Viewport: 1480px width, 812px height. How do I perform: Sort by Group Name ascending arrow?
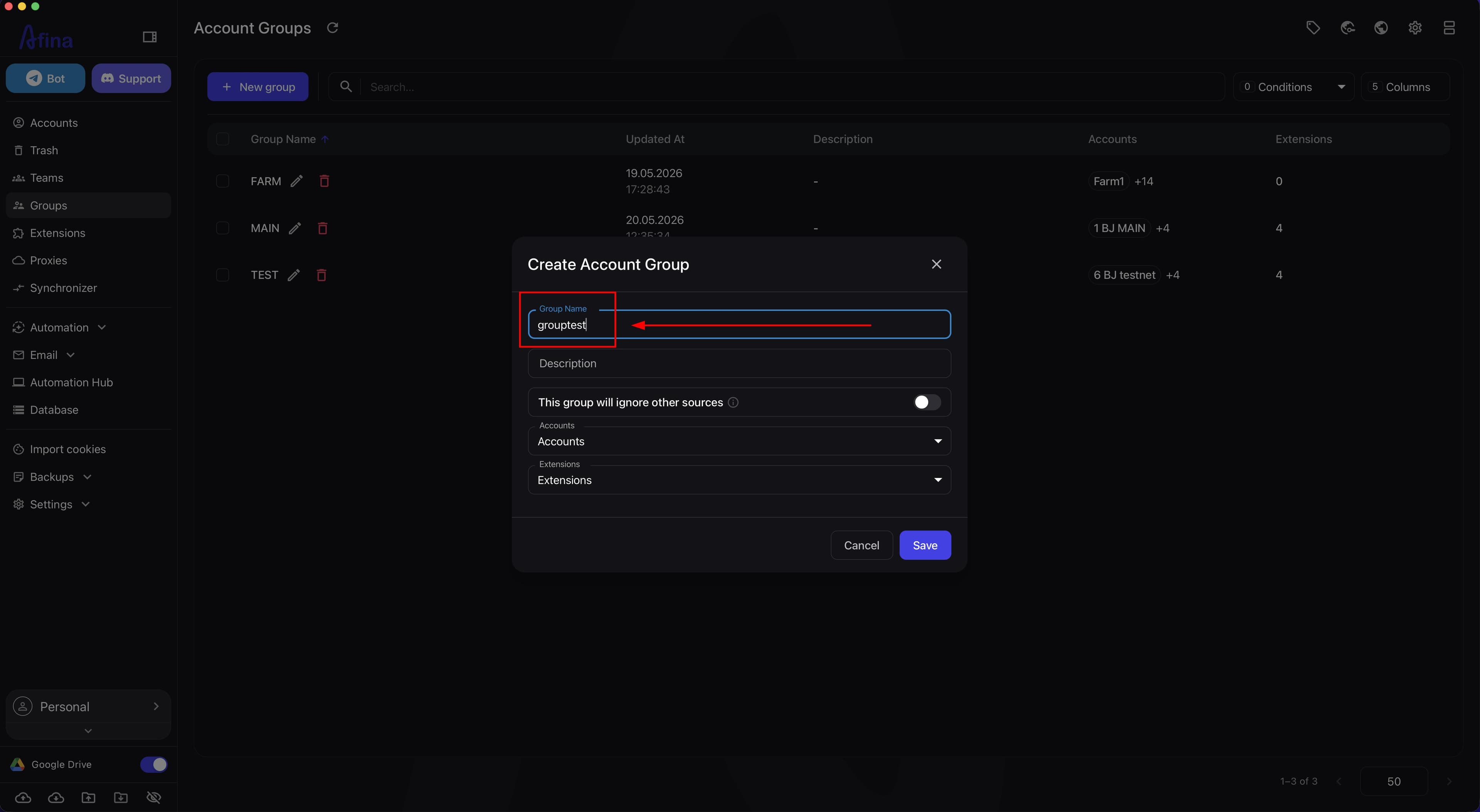pos(325,139)
